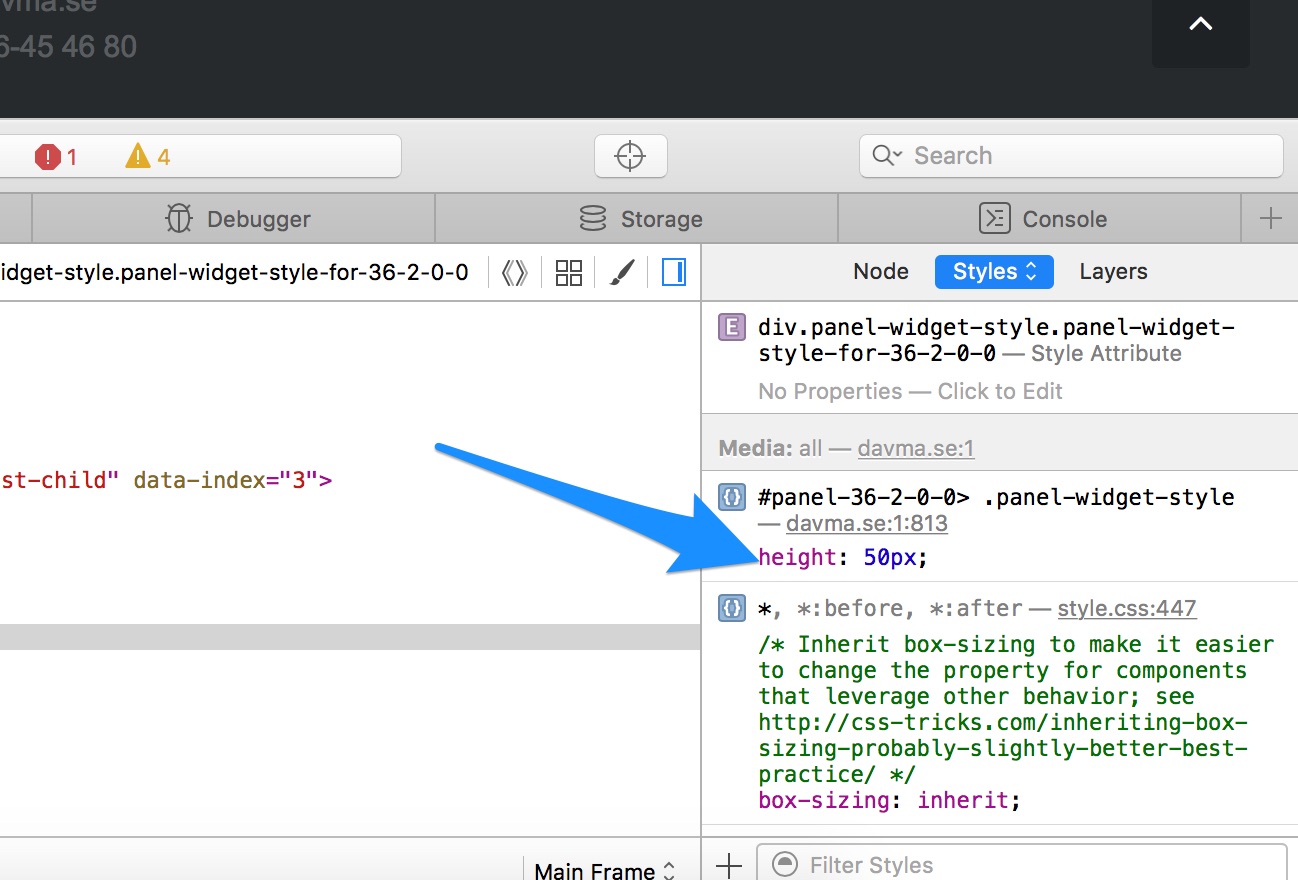Click the element selection crosshair button
This screenshot has height=880, width=1298.
(x=630, y=156)
